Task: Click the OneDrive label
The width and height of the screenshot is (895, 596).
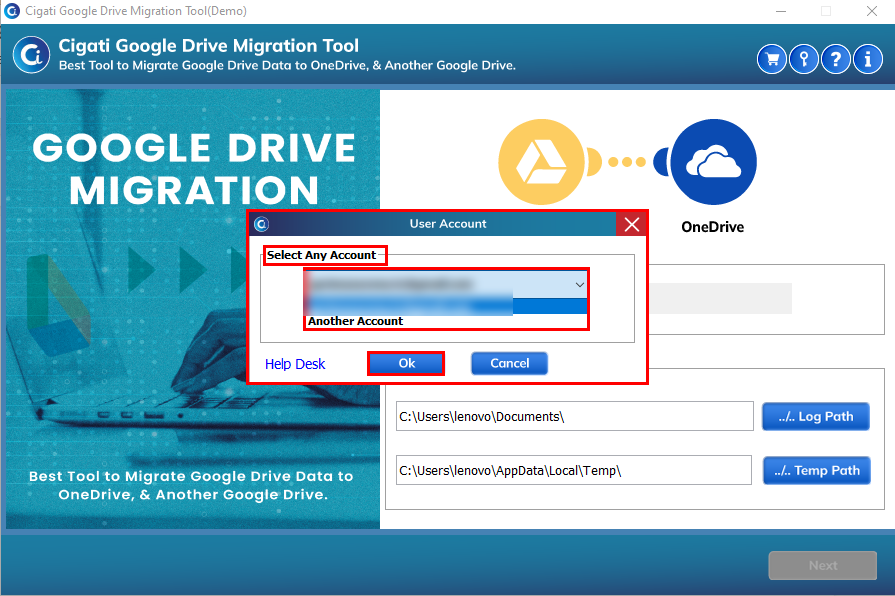Action: (712, 227)
